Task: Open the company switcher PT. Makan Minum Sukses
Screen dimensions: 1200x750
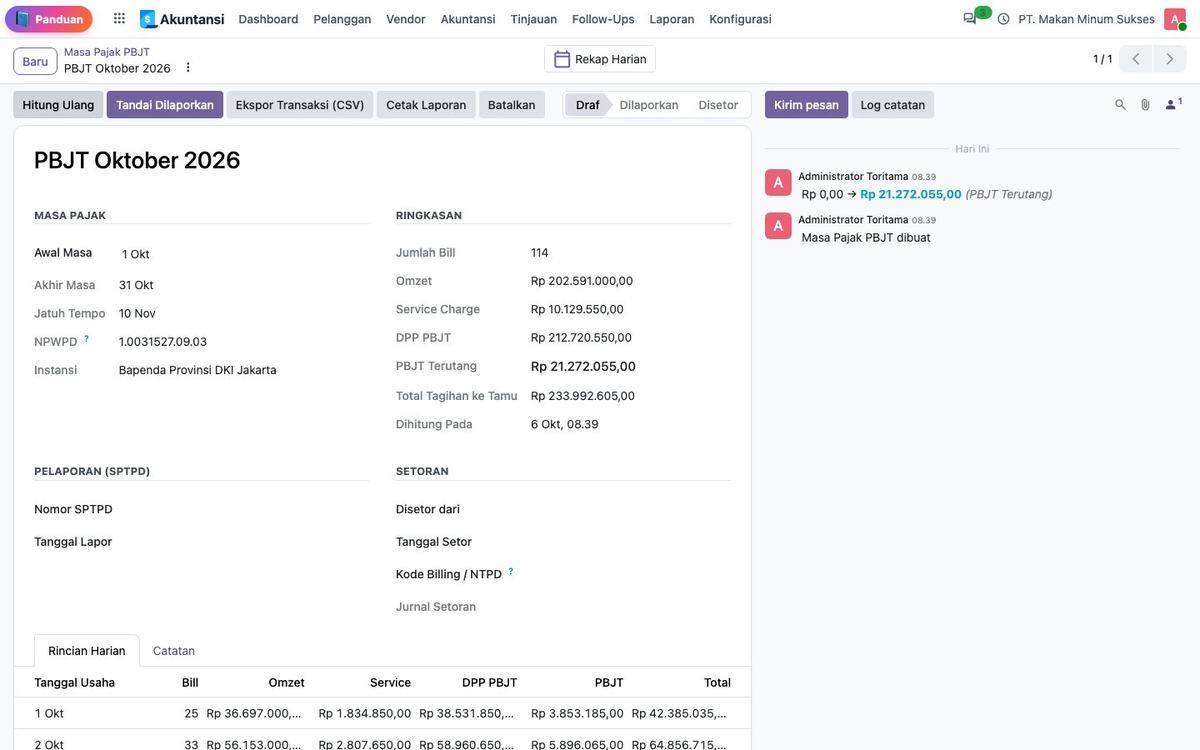Action: pos(1087,19)
